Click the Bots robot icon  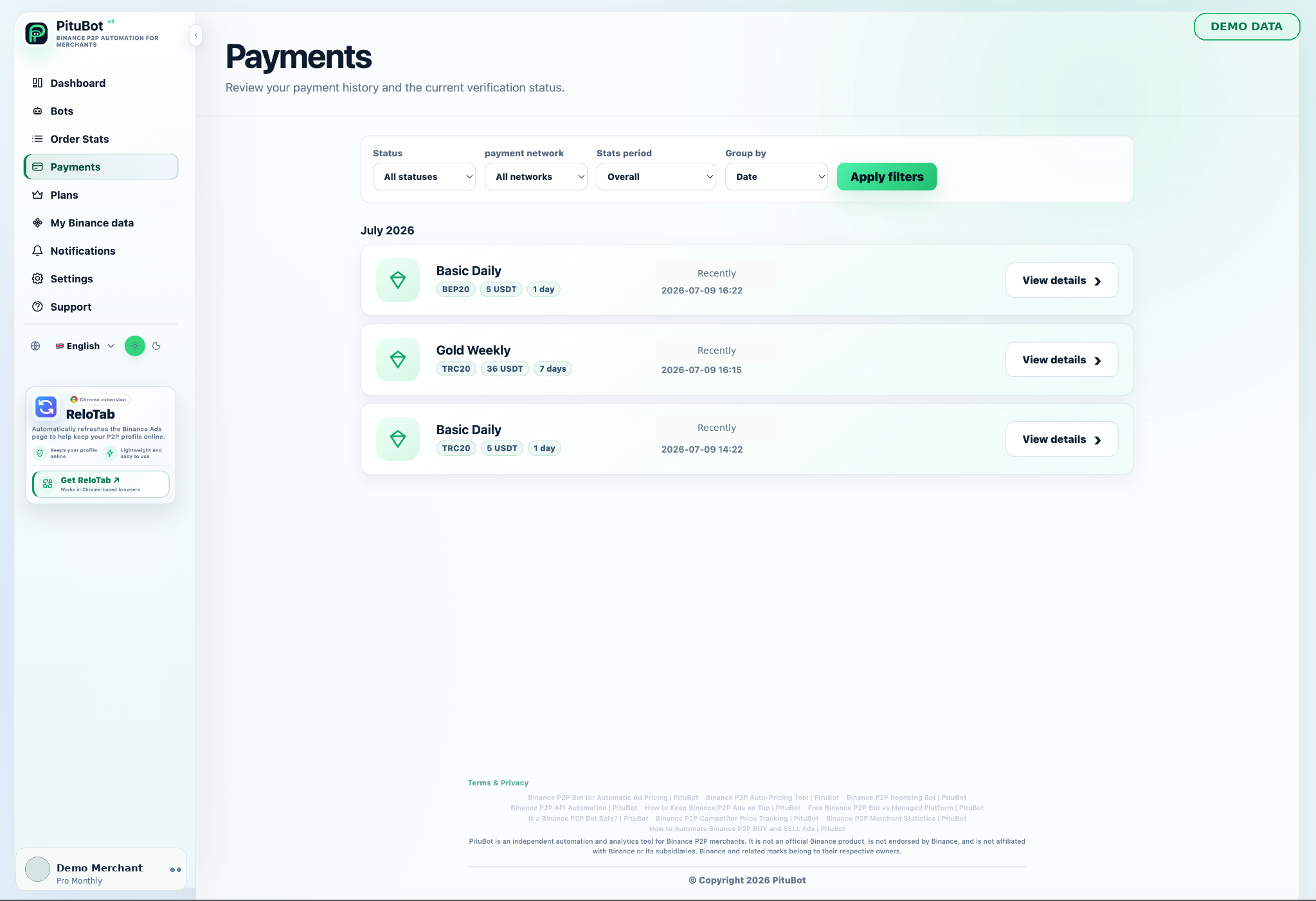[x=38, y=111]
